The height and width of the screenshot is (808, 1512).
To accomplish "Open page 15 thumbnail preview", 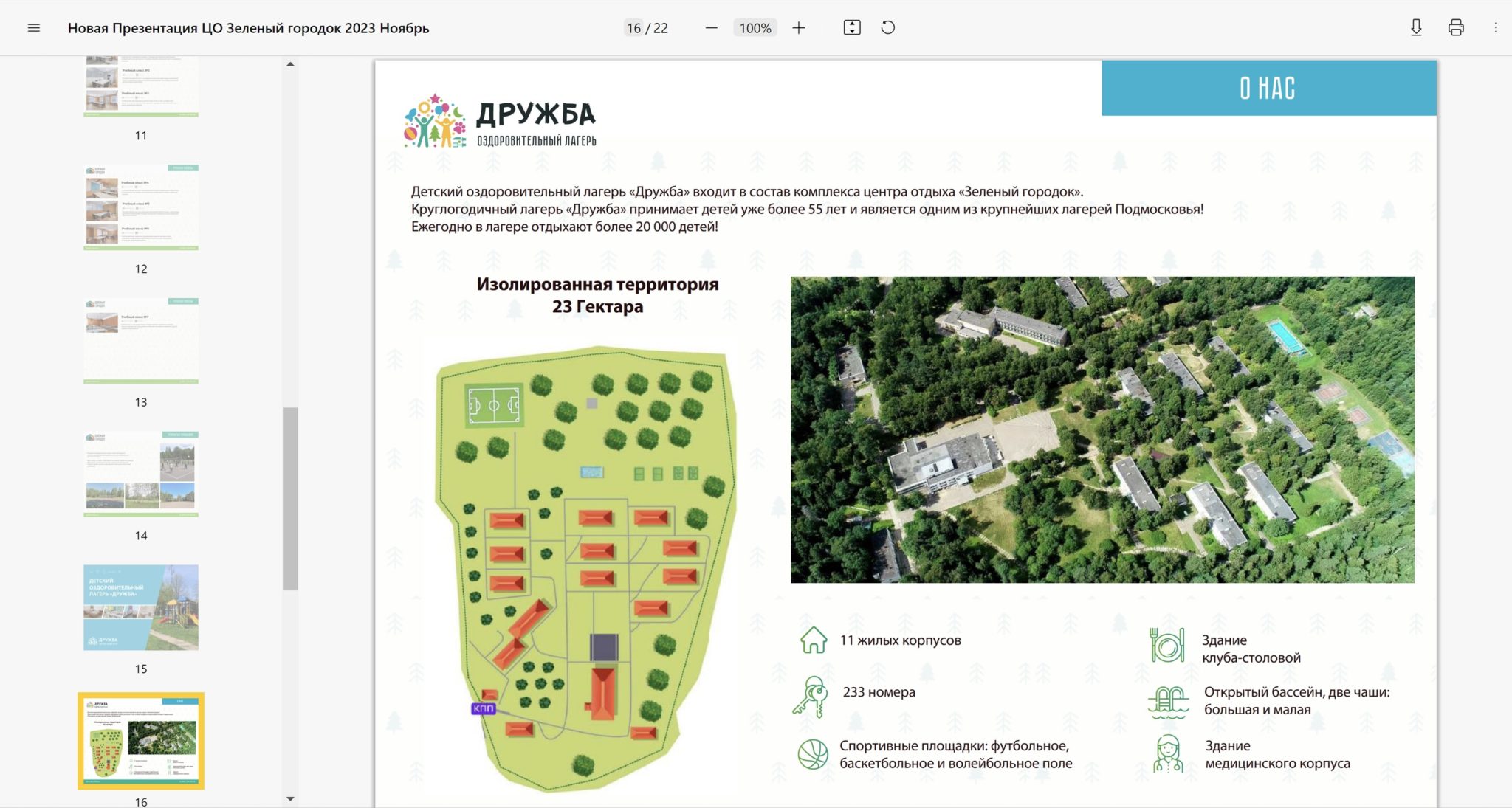I will coord(141,607).
